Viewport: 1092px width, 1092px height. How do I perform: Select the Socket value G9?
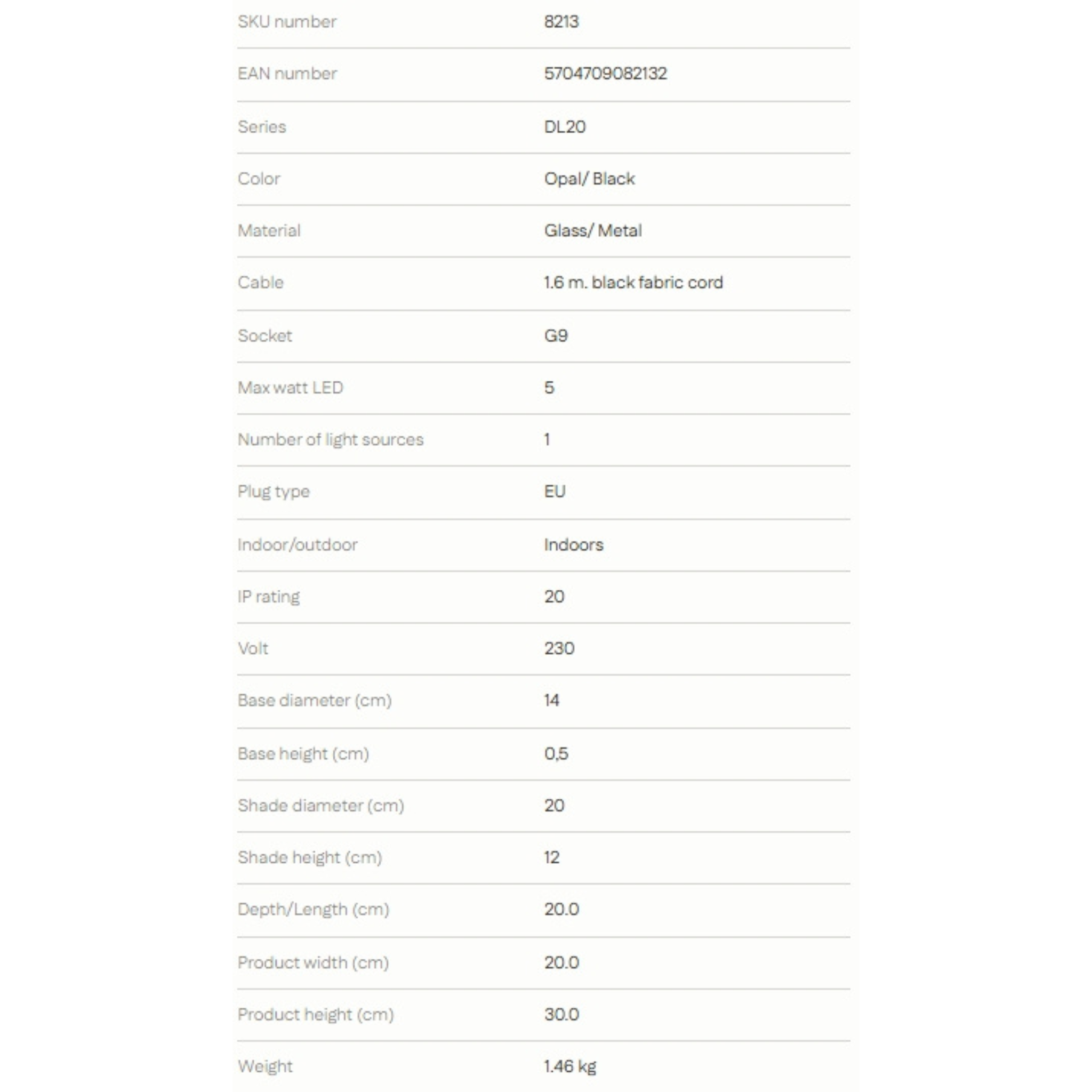[556, 336]
